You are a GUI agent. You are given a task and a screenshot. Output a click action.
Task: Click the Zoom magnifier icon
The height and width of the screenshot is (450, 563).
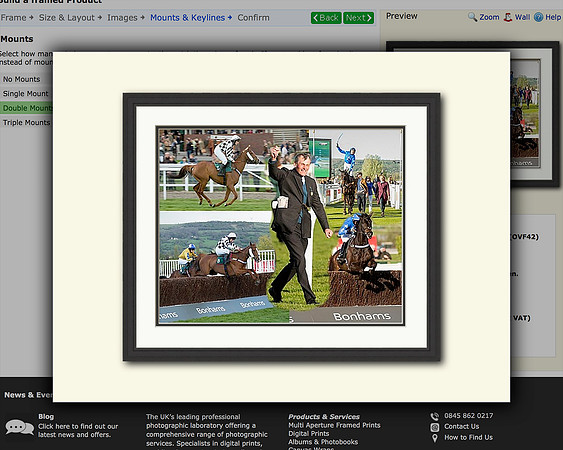click(x=473, y=17)
